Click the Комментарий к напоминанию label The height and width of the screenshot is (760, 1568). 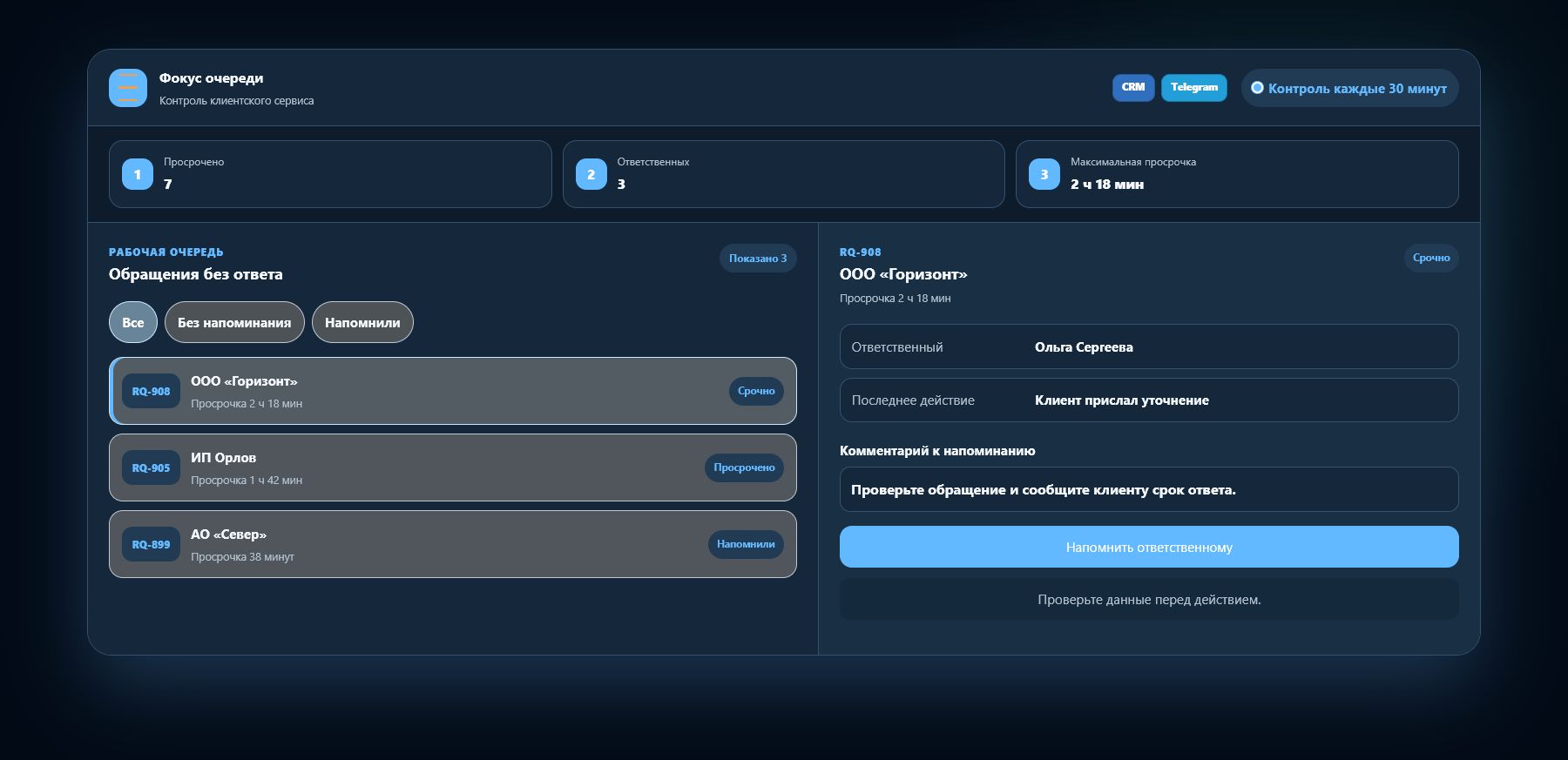tap(937, 451)
